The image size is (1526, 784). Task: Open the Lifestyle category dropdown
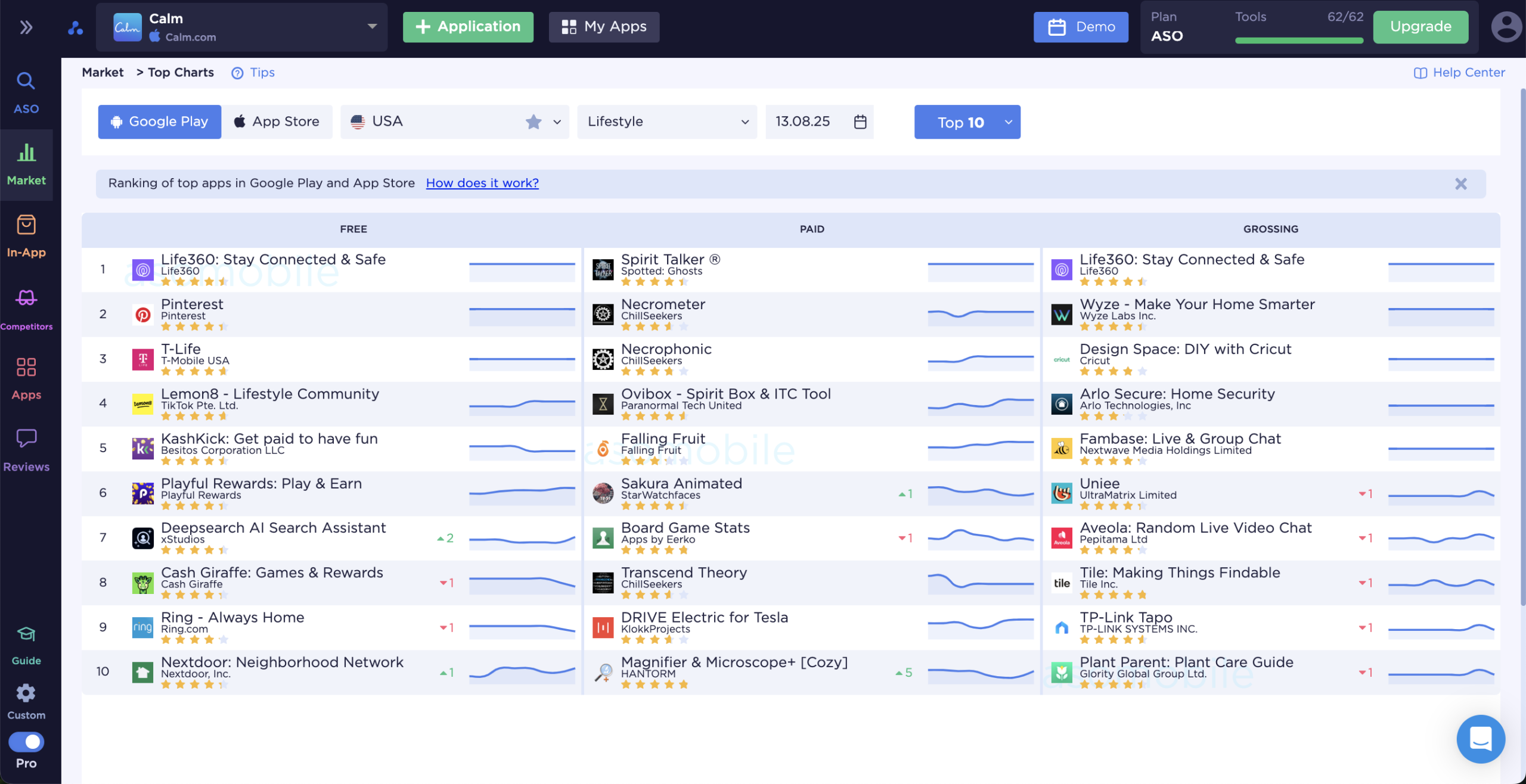pos(666,122)
